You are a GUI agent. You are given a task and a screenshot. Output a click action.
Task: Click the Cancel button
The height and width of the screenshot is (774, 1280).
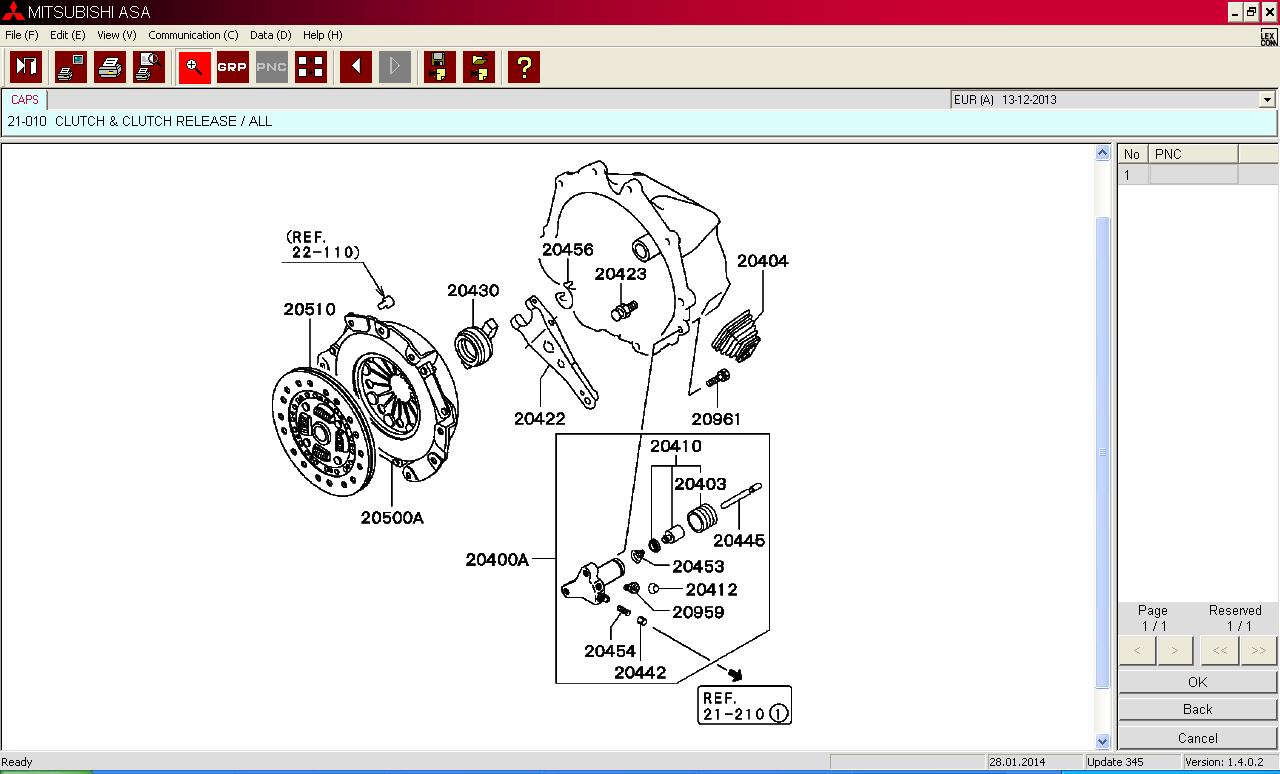tap(1197, 738)
